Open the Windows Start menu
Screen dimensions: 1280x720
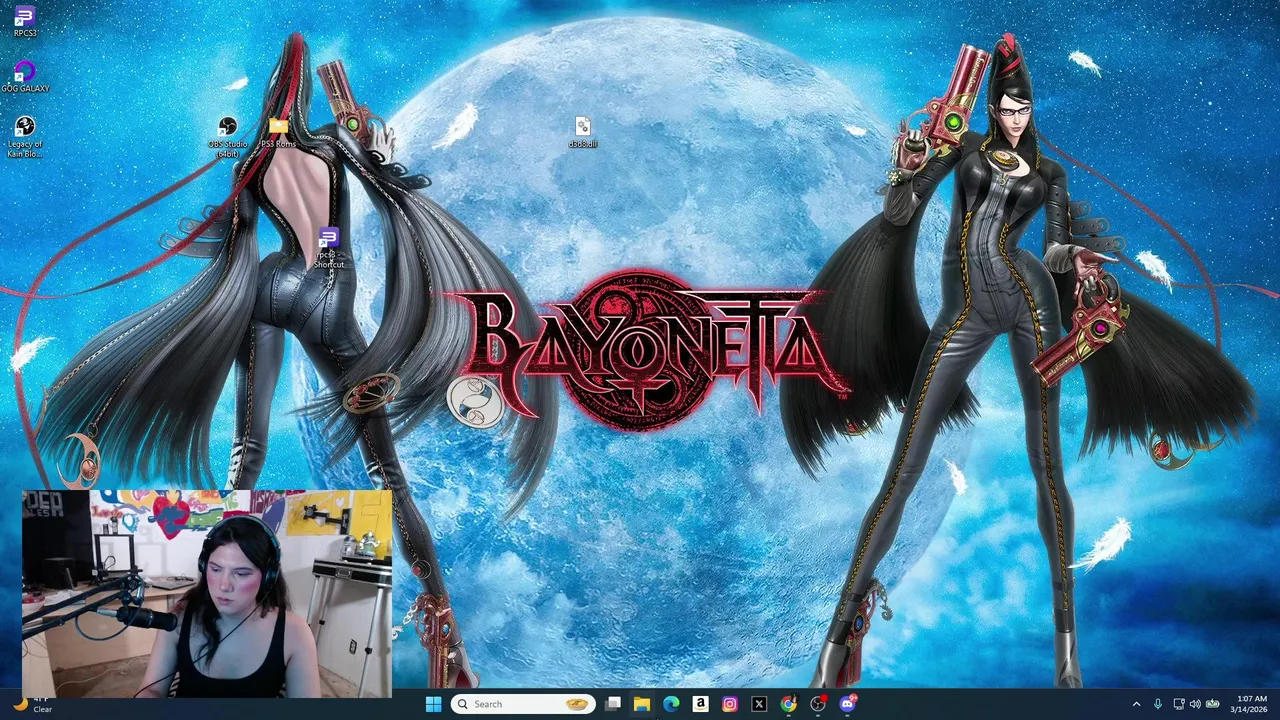pos(433,704)
